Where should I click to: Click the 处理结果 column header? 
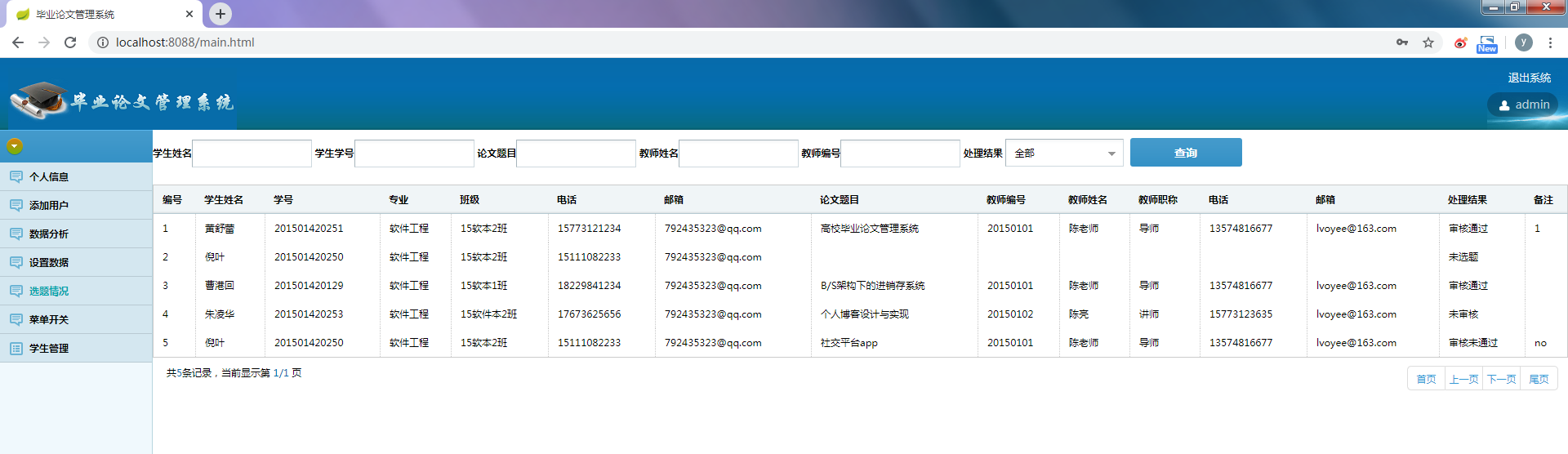point(1468,200)
